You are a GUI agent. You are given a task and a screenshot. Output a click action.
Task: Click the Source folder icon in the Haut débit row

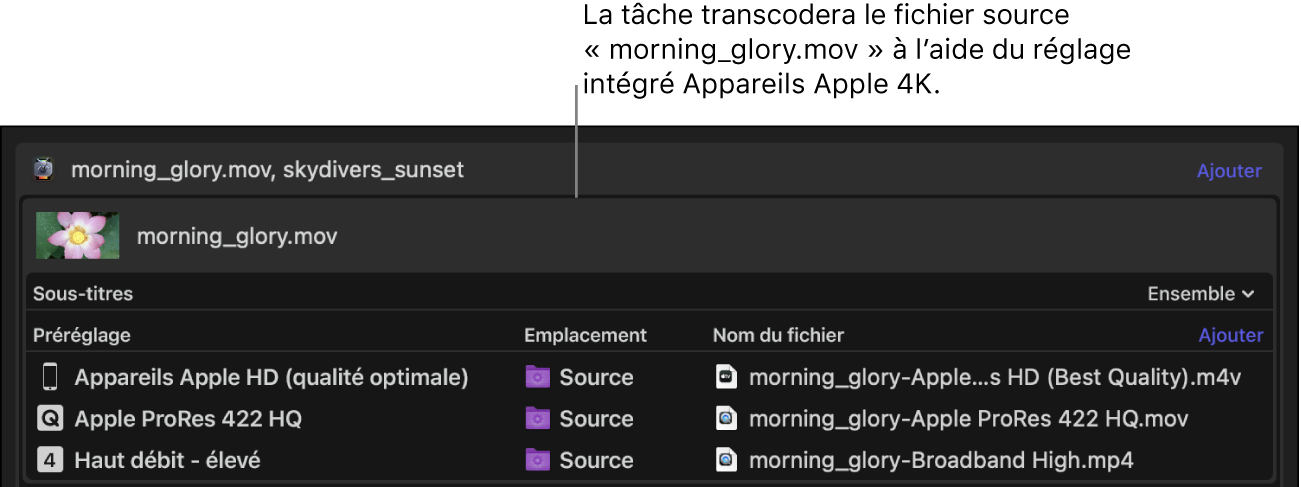click(537, 460)
